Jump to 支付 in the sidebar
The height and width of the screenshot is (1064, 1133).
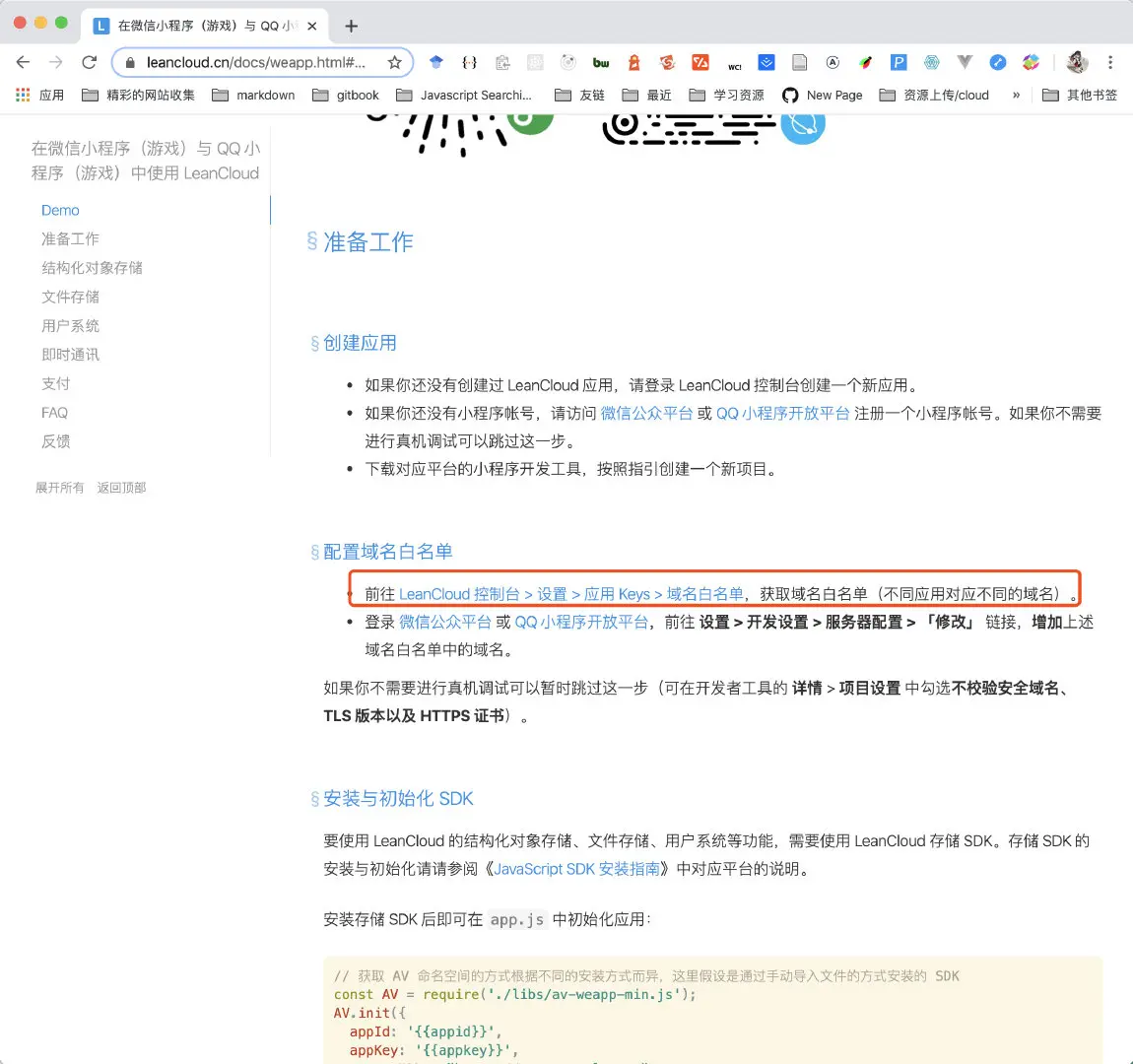[55, 383]
